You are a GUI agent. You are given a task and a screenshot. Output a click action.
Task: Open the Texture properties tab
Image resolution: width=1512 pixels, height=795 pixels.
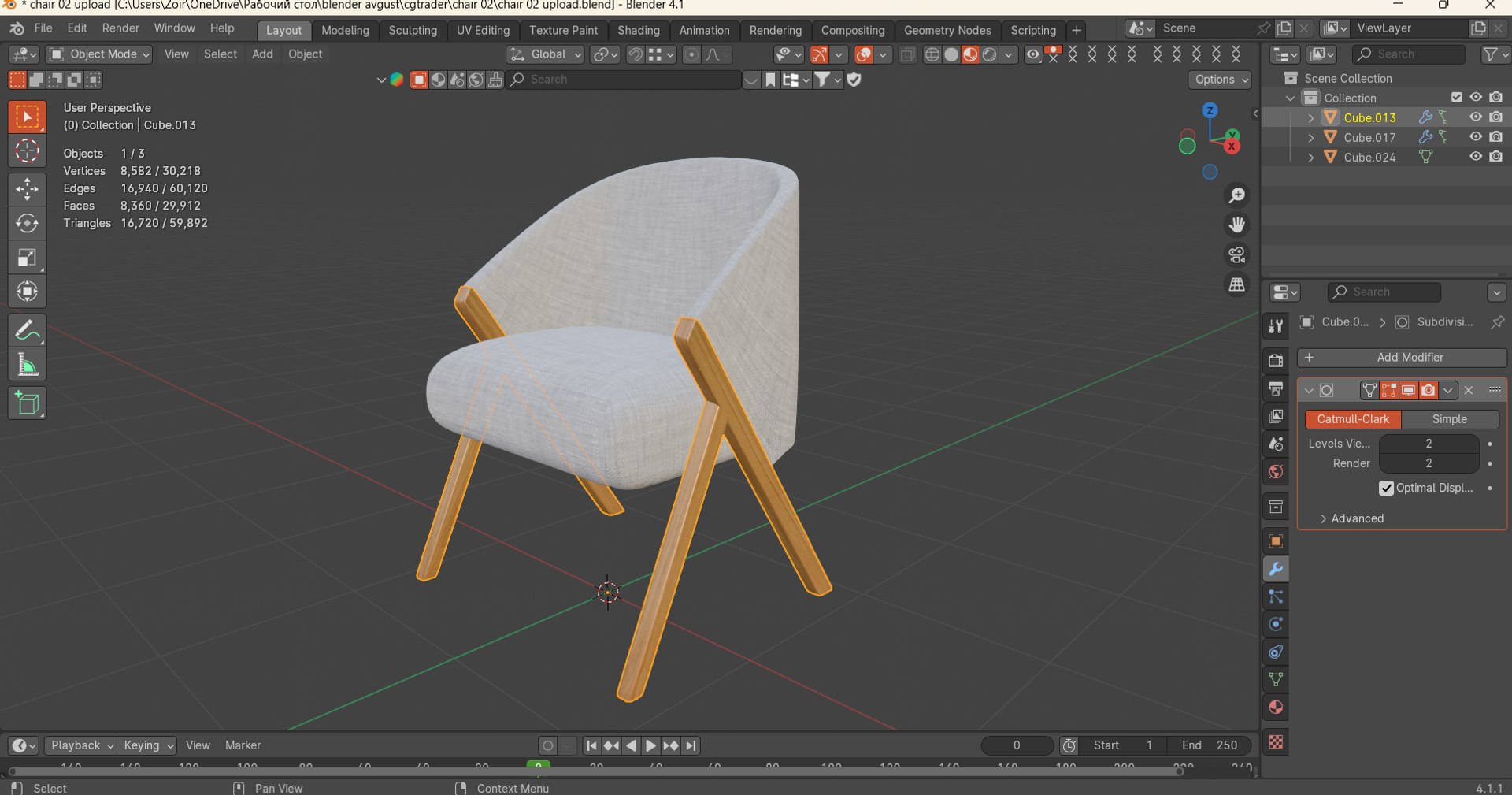[1276, 742]
